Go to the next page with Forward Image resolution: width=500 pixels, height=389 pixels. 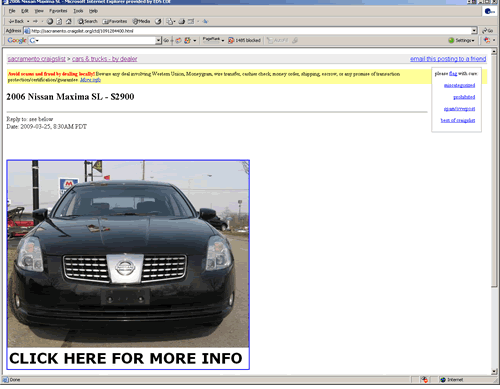pos(35,21)
